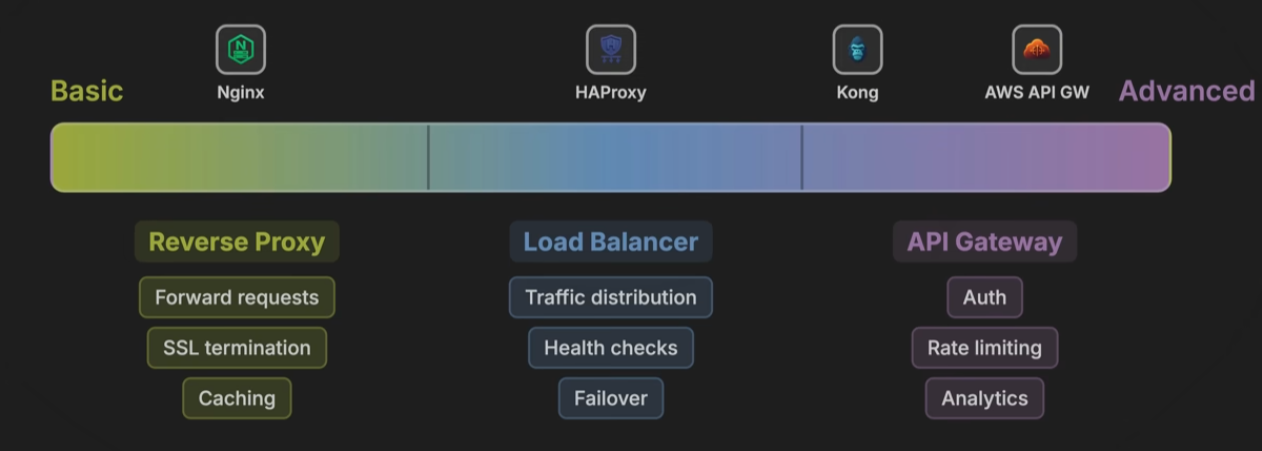
Task: Open the AWS API GW icon
Action: (x=1037, y=49)
